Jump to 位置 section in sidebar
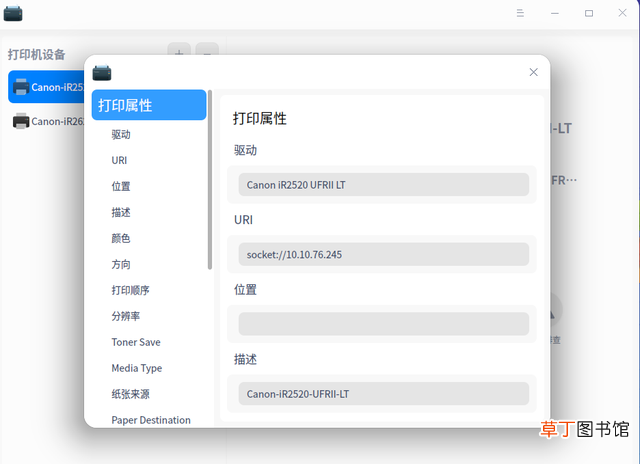This screenshot has width=640, height=464. (121, 186)
